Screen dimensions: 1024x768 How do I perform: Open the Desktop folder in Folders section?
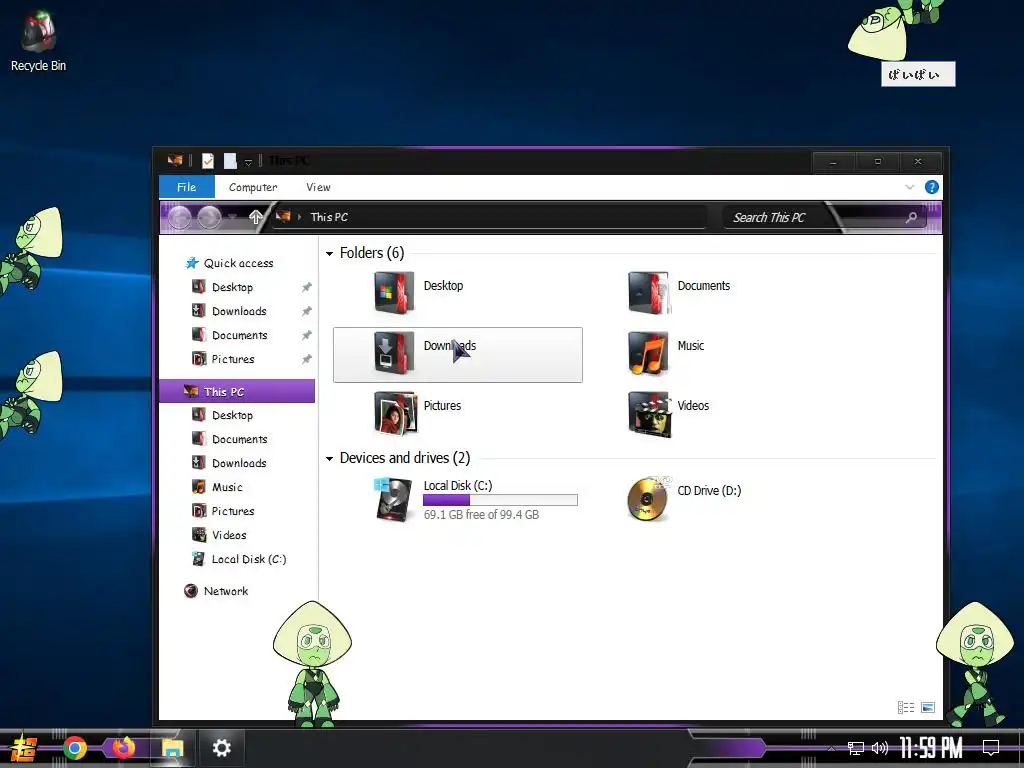point(419,292)
